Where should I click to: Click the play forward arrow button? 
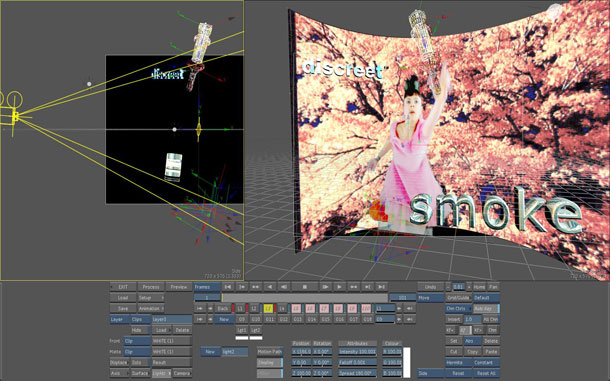tap(339, 287)
